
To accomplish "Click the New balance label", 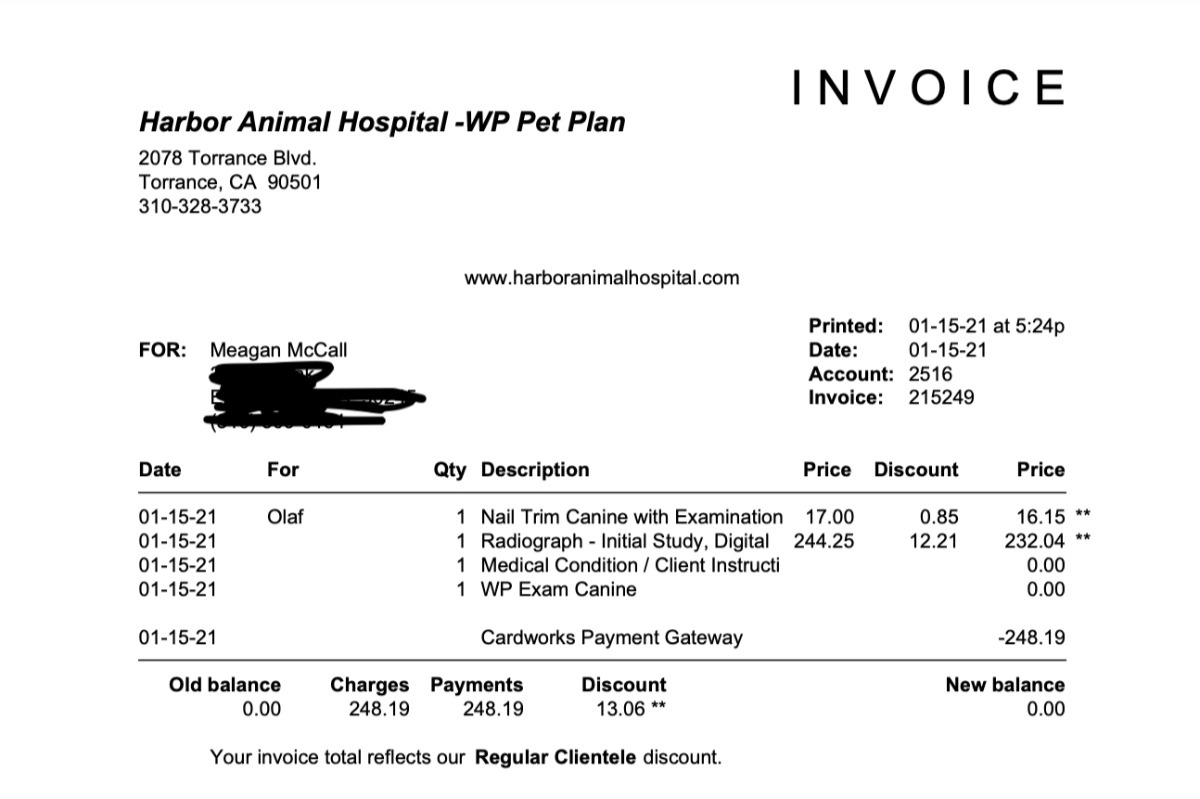I will tap(1004, 685).
